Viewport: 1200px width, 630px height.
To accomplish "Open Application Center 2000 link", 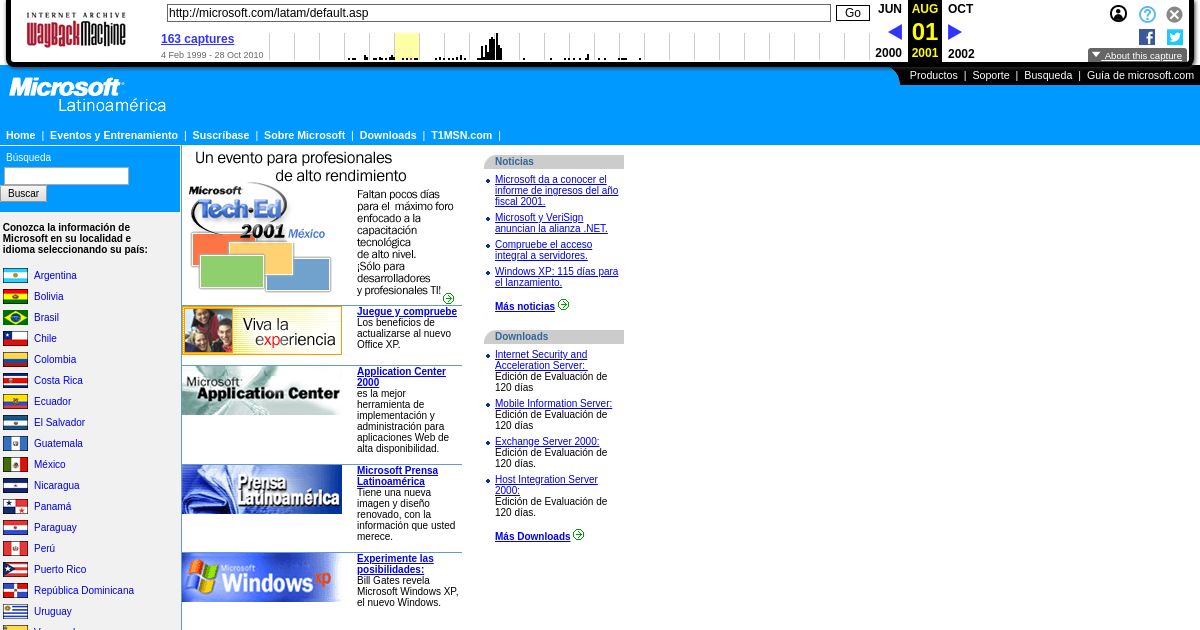I will coord(401,377).
